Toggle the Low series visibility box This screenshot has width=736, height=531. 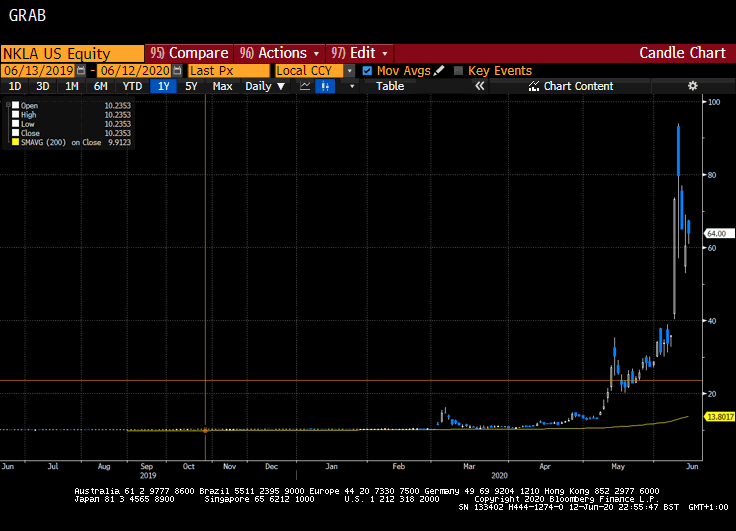(x=15, y=124)
